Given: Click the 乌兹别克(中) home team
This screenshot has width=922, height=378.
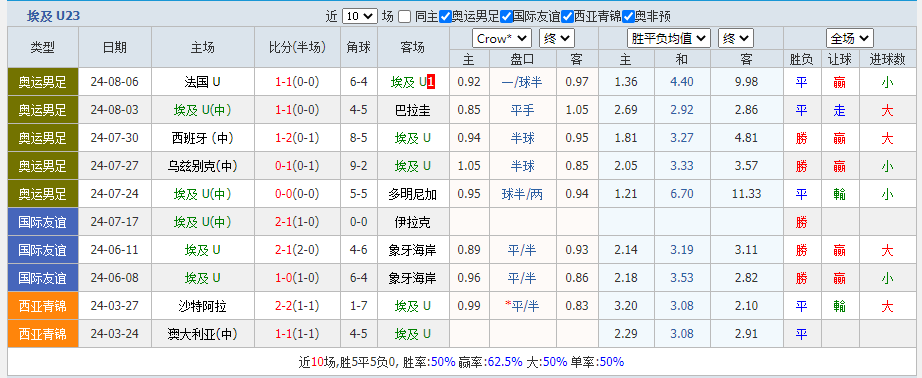Looking at the screenshot, I should pos(202,166).
